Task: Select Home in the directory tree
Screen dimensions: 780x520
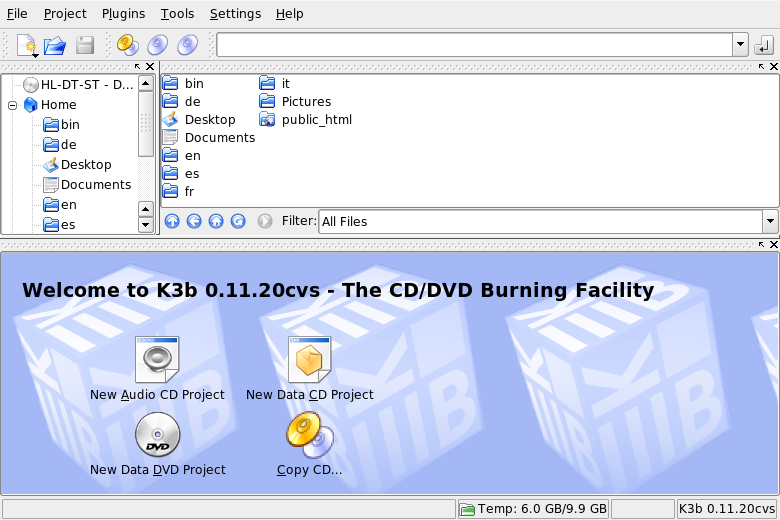Action: tap(50, 104)
